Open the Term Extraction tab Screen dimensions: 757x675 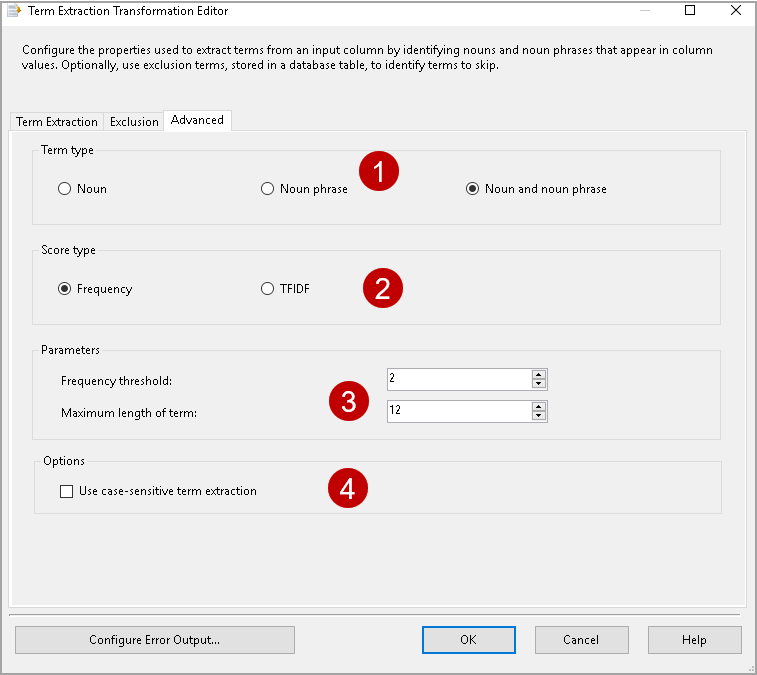coord(57,122)
